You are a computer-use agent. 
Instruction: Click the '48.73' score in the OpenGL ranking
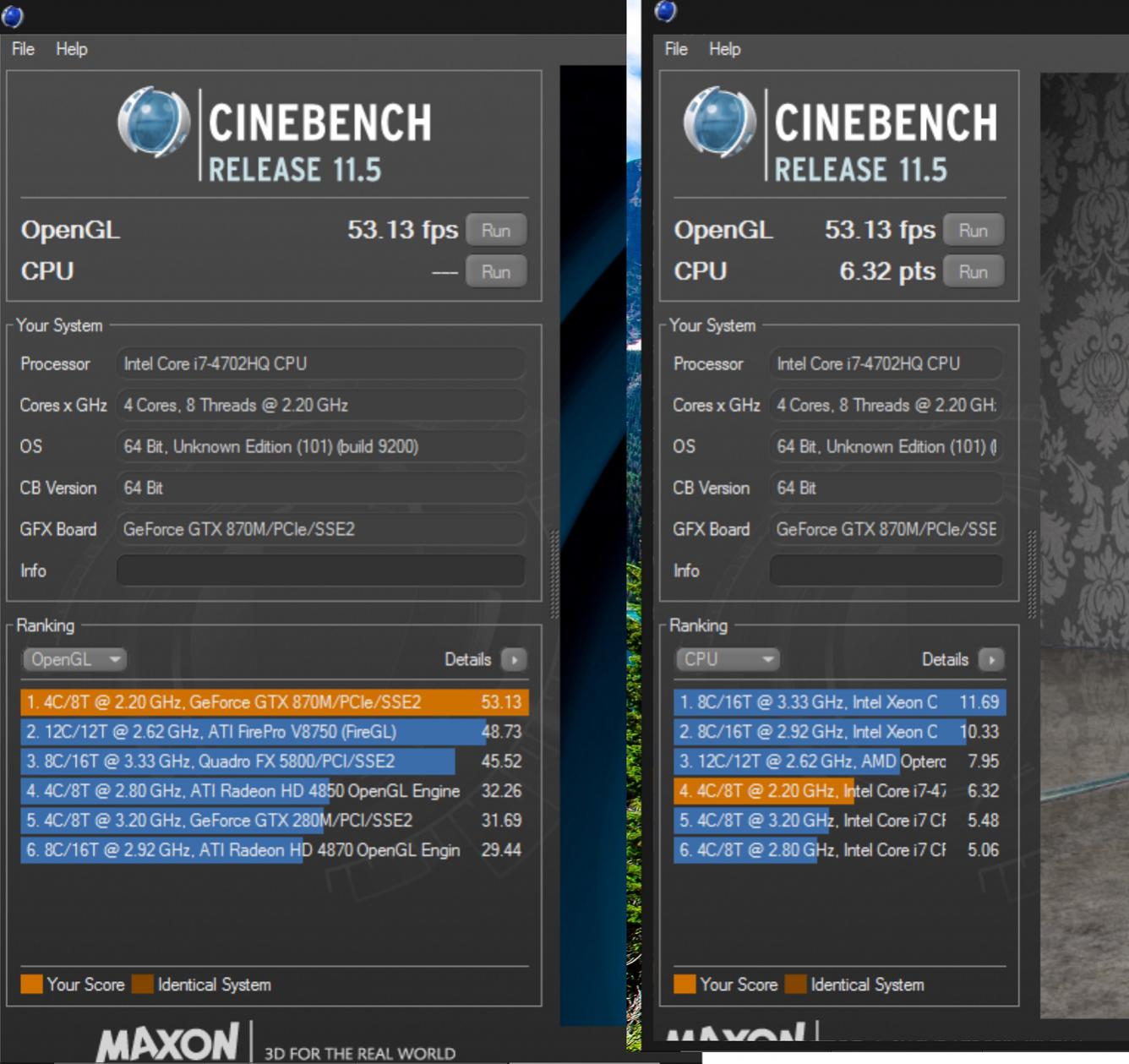point(501,732)
